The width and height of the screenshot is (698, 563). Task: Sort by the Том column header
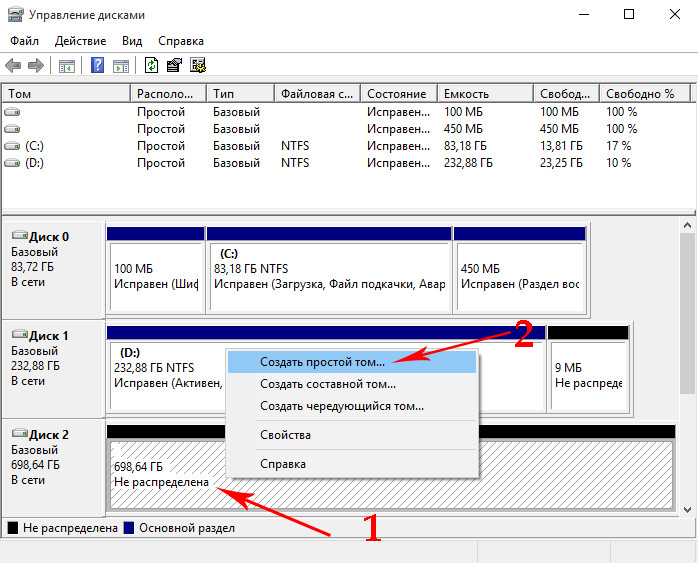point(67,94)
